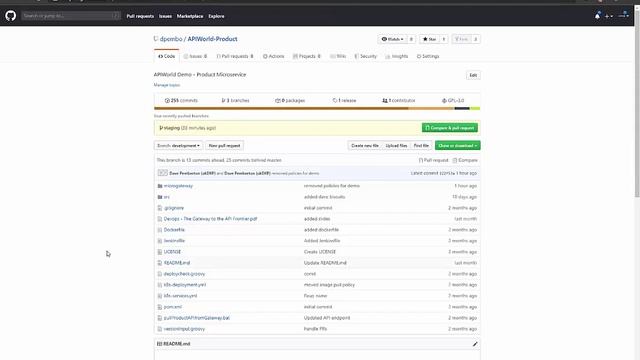This screenshot has width=640, height=360.
Task: Open .gitignore file
Action: click(174, 208)
